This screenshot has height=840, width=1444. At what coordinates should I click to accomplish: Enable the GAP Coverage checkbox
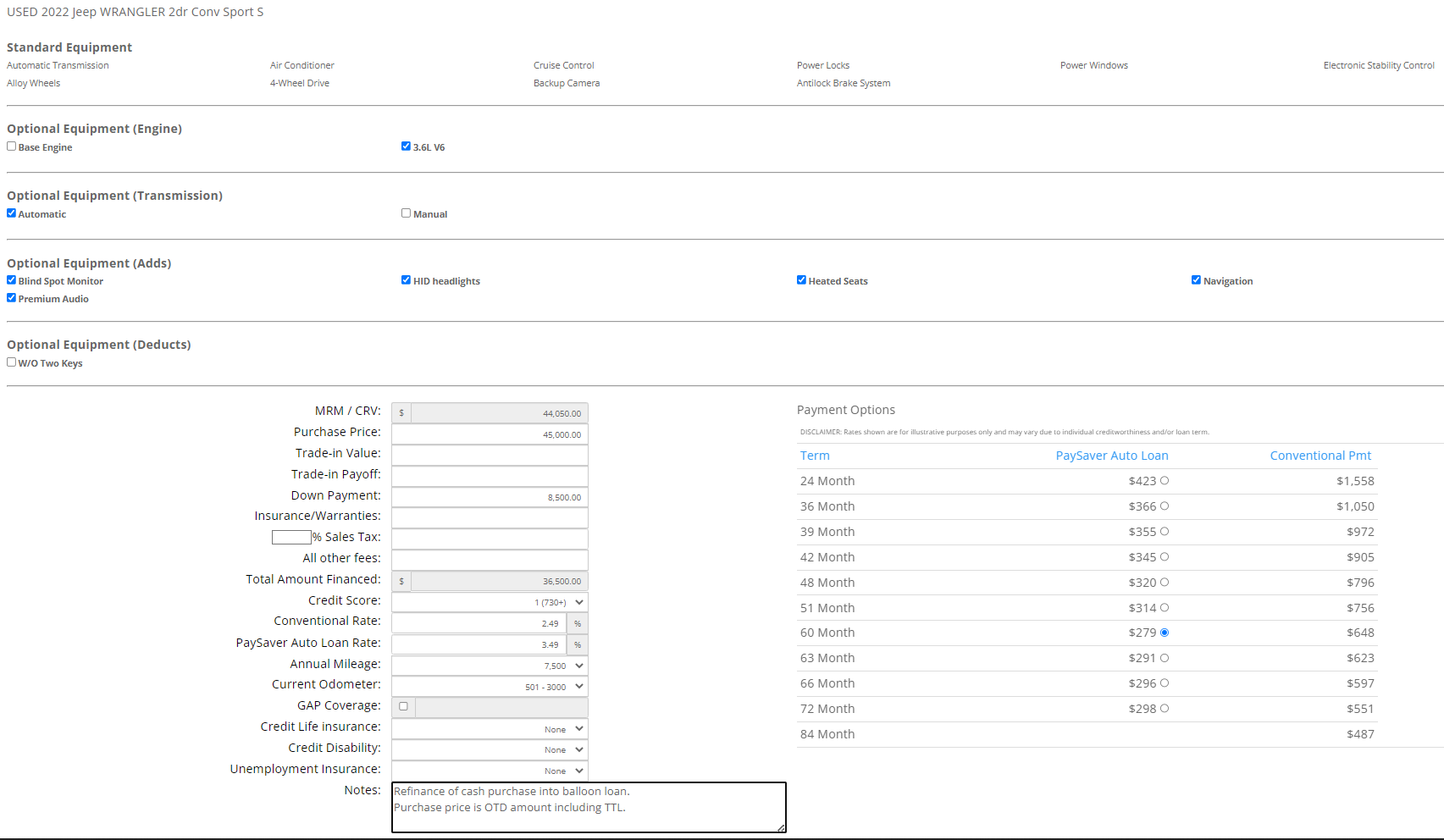[403, 706]
